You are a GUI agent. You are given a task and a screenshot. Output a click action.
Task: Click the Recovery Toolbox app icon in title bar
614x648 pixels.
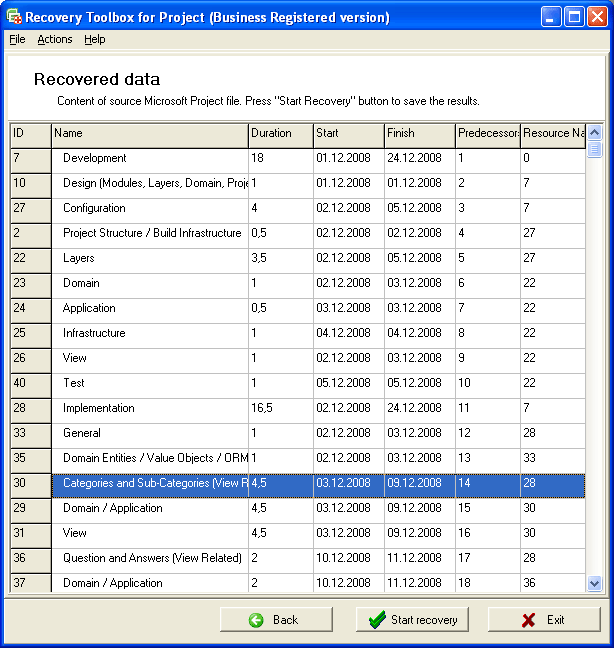pyautogui.click(x=13, y=17)
